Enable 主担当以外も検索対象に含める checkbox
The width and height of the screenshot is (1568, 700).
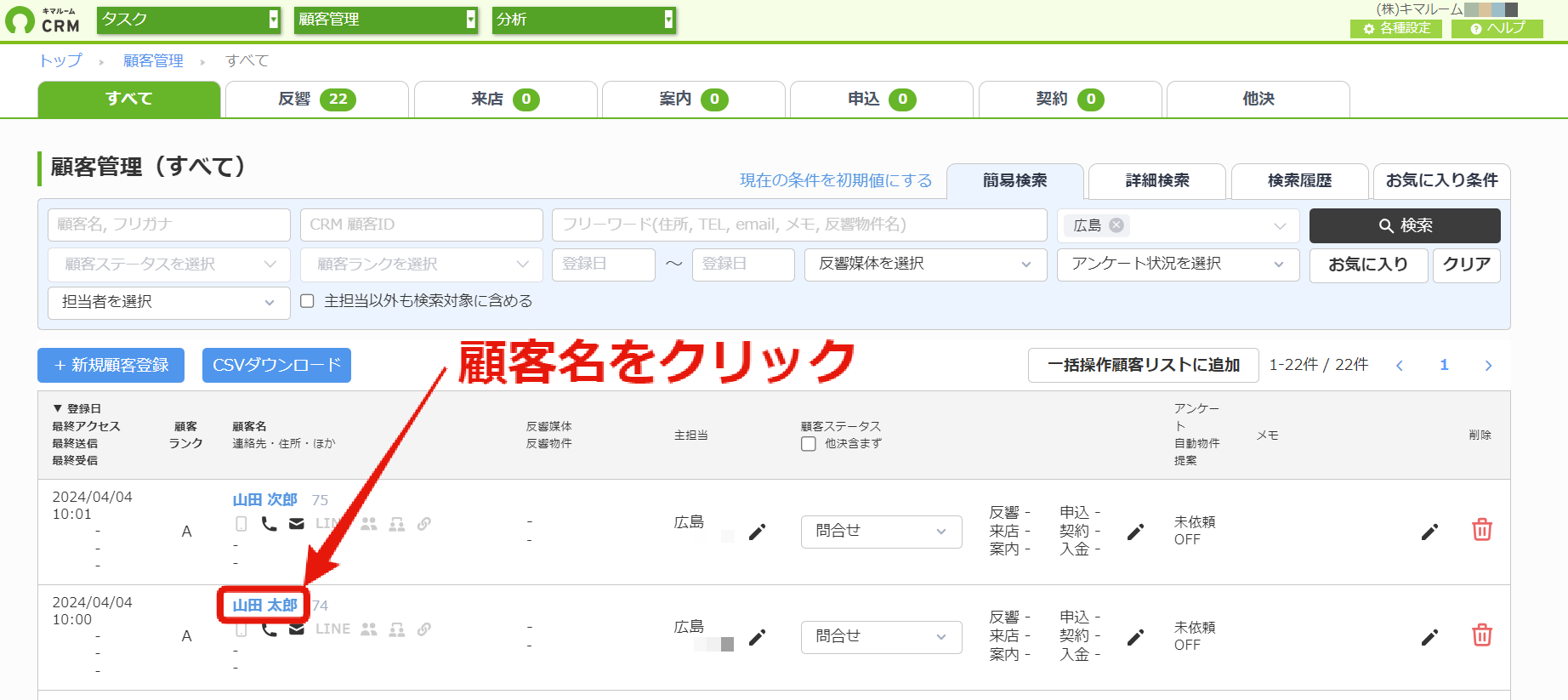pyautogui.click(x=308, y=301)
